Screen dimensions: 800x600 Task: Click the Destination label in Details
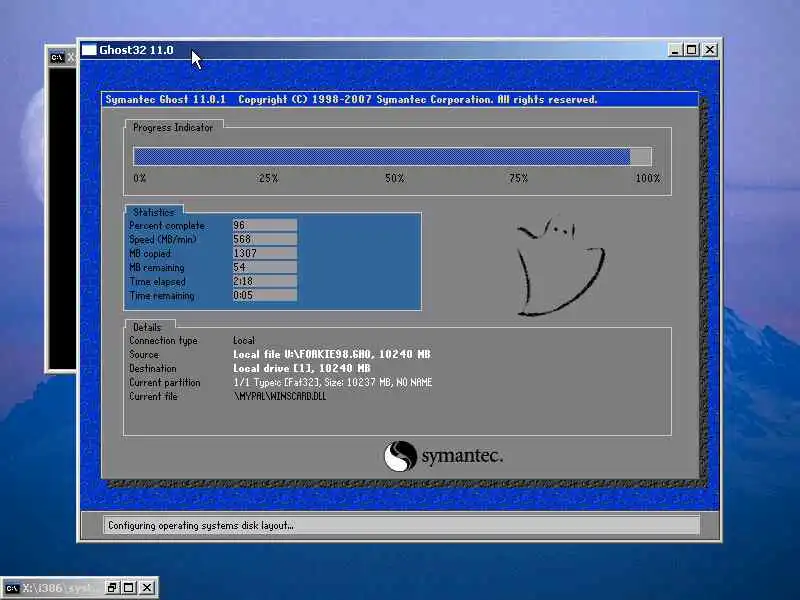click(153, 368)
